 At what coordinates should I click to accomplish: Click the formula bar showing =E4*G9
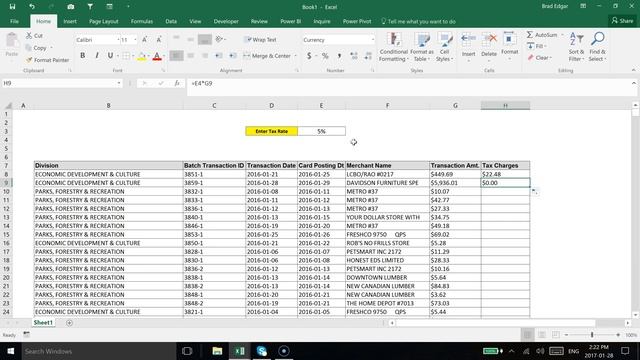[408, 83]
